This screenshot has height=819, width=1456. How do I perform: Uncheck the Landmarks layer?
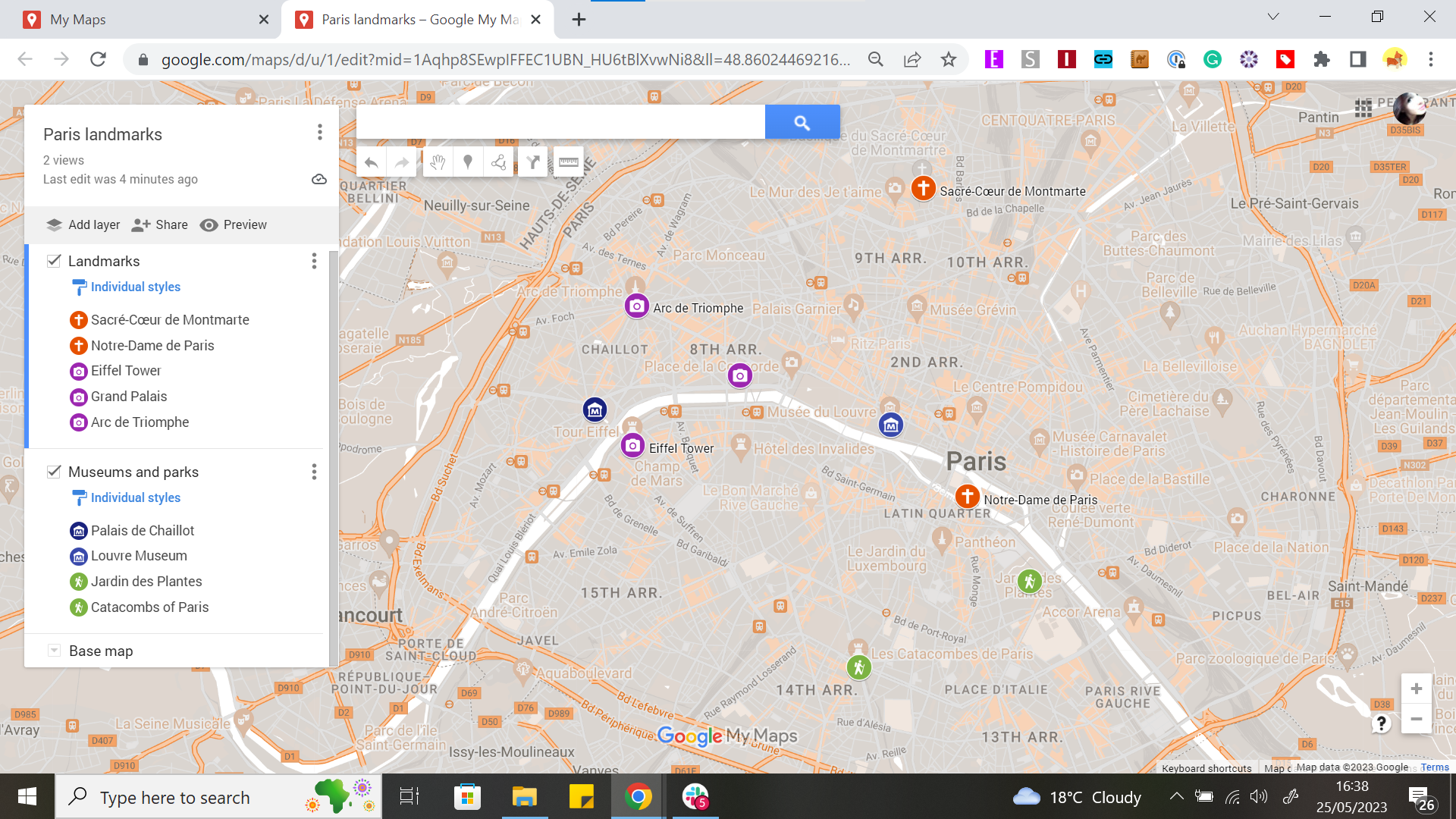[x=54, y=260]
